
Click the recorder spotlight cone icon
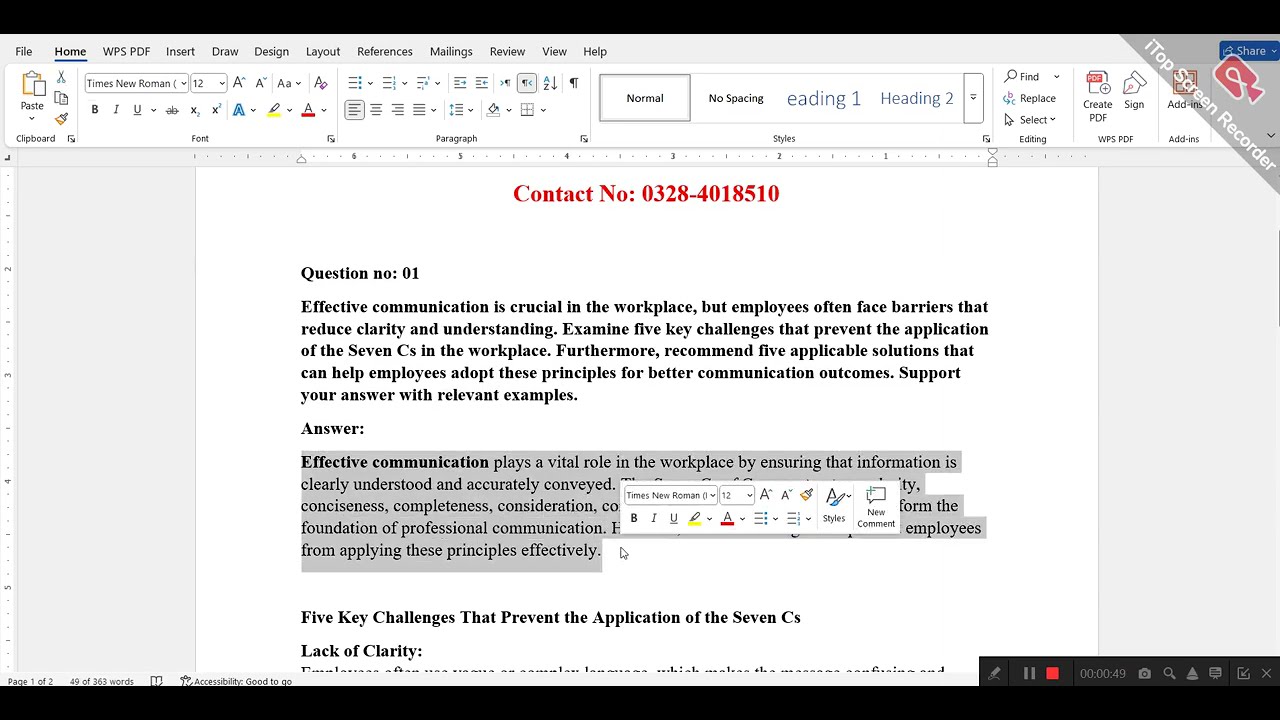pyautogui.click(x=1192, y=674)
